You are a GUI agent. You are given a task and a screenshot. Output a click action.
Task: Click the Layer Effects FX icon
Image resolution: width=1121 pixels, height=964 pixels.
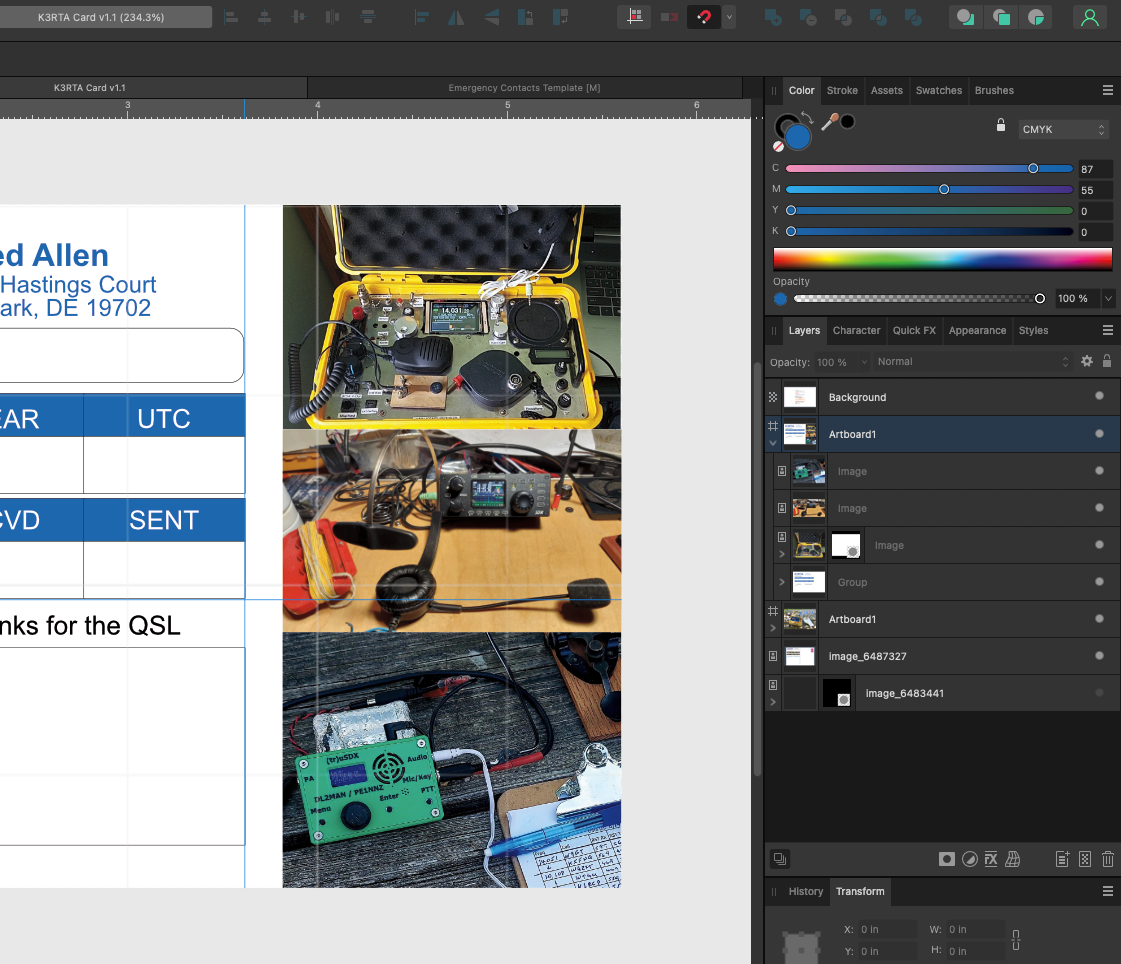[x=991, y=859]
